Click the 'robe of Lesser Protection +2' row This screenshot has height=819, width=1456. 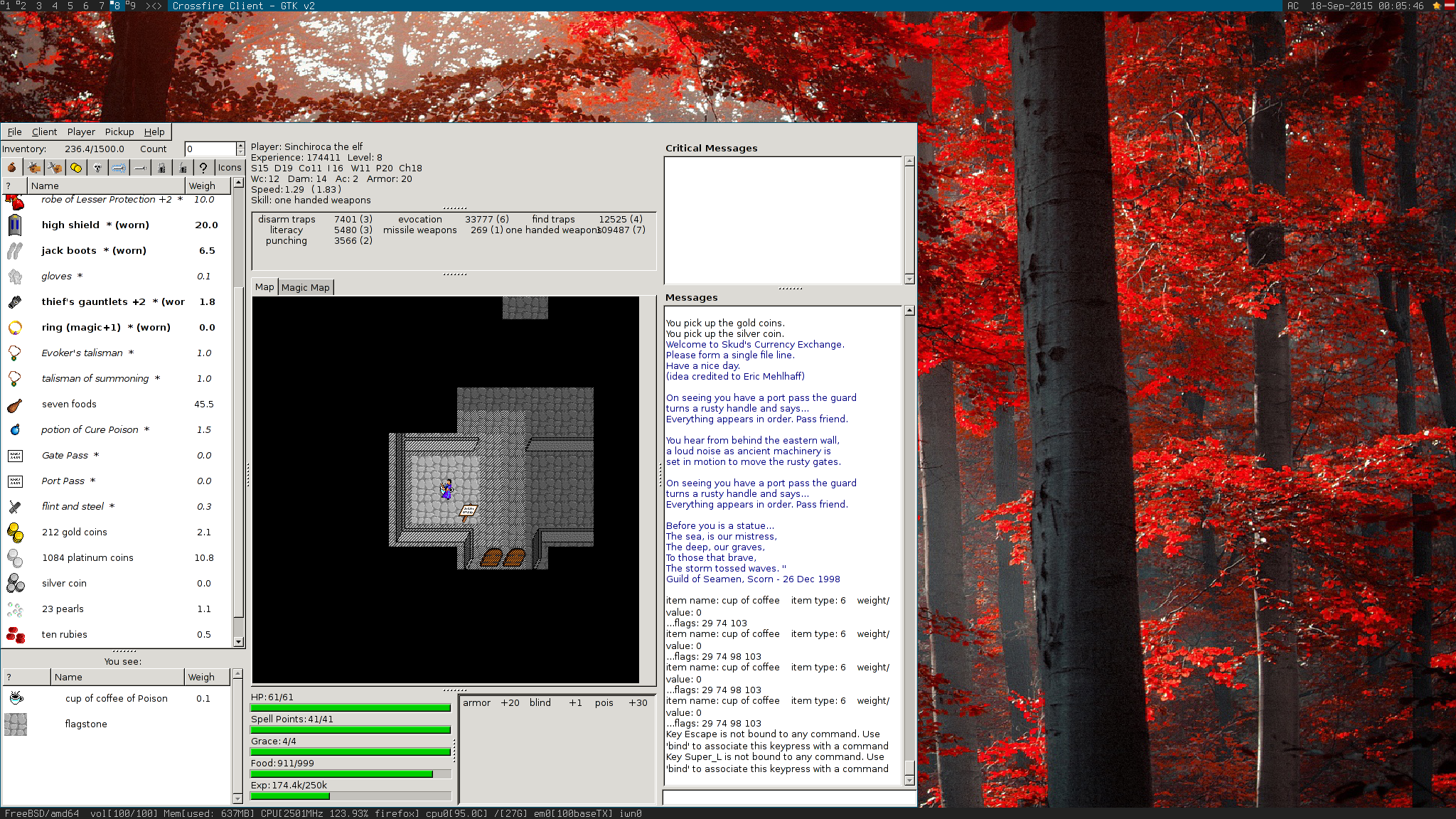(117, 200)
